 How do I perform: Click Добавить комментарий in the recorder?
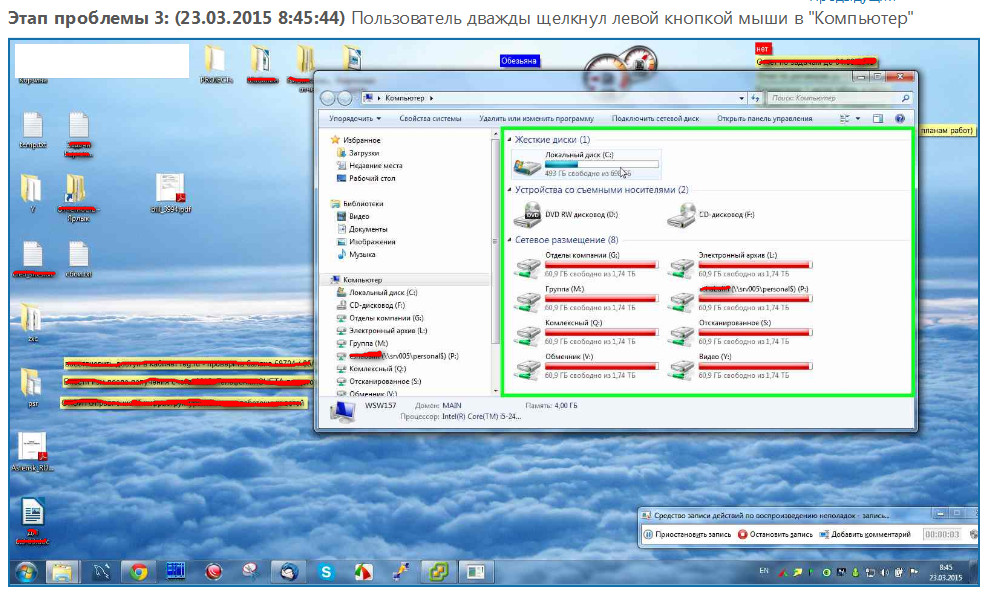coord(865,534)
